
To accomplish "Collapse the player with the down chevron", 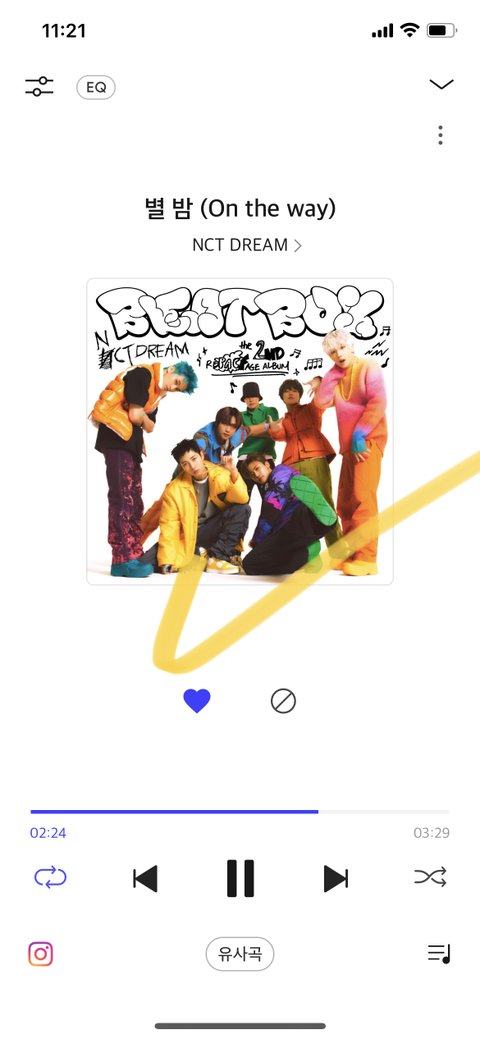I will 441,83.
